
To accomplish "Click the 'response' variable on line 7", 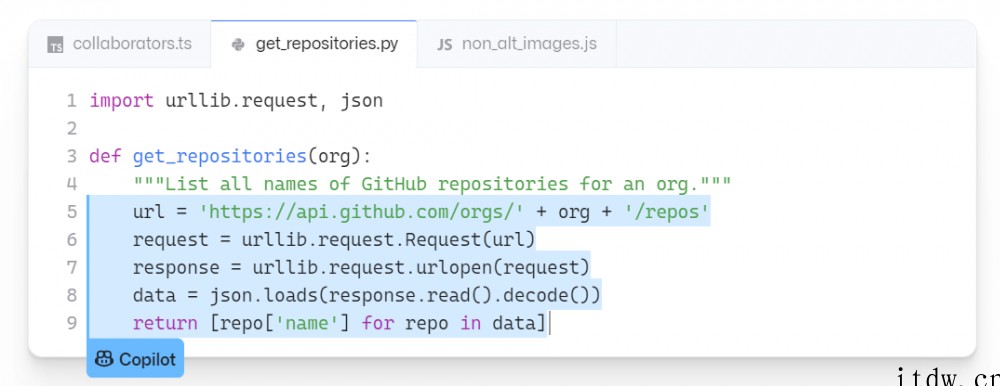I will click(x=176, y=269).
